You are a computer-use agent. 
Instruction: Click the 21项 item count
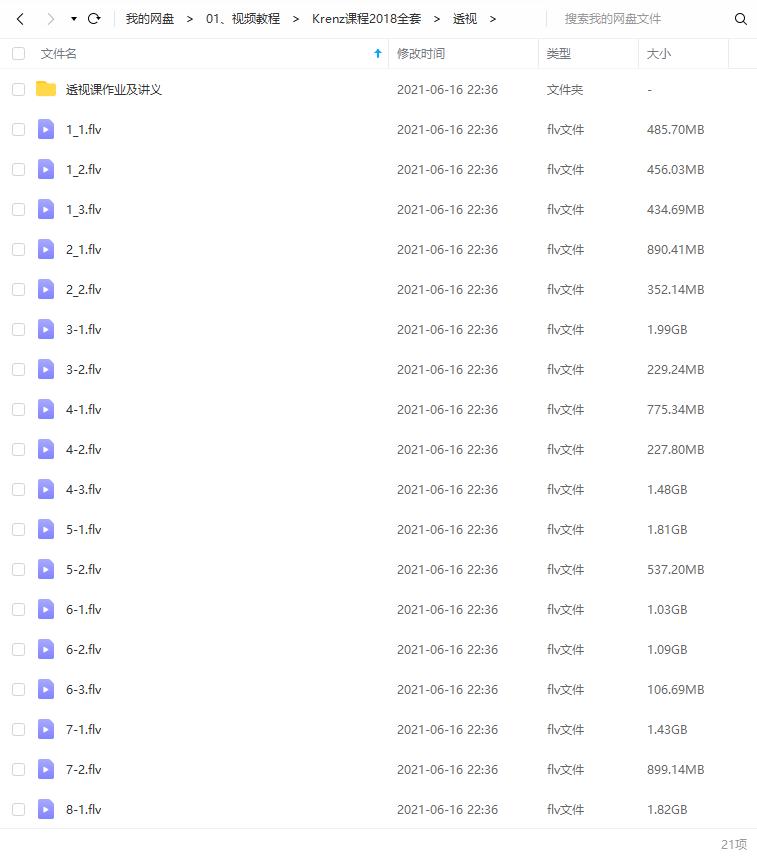point(734,844)
